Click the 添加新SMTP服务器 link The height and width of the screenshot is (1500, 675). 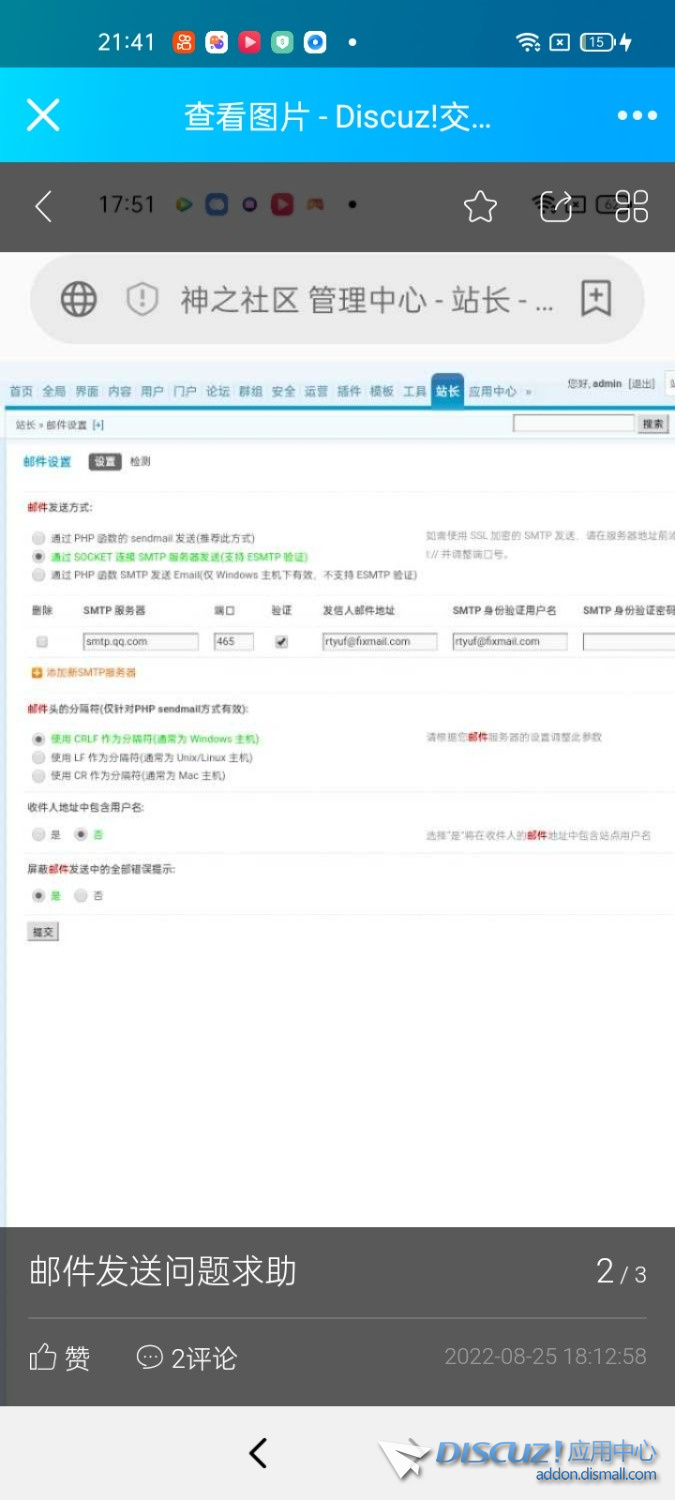(91, 673)
